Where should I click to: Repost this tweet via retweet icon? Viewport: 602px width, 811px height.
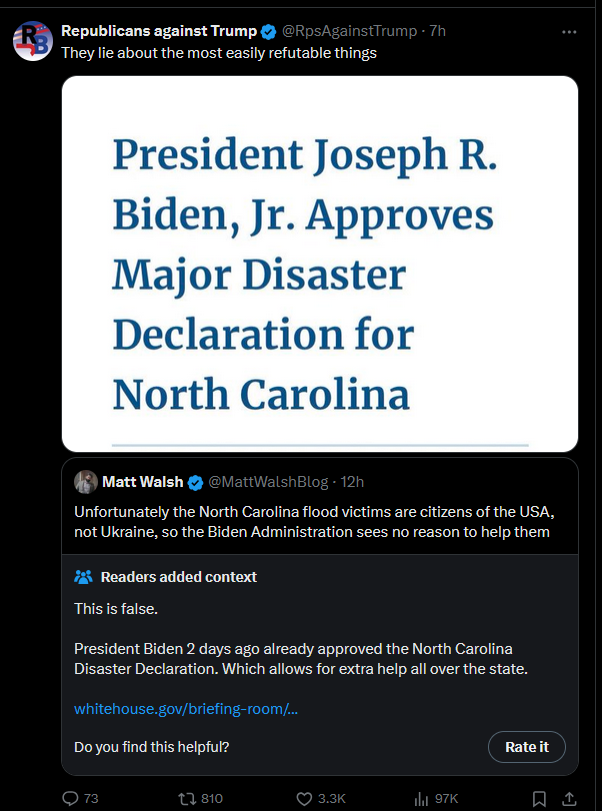click(185, 798)
